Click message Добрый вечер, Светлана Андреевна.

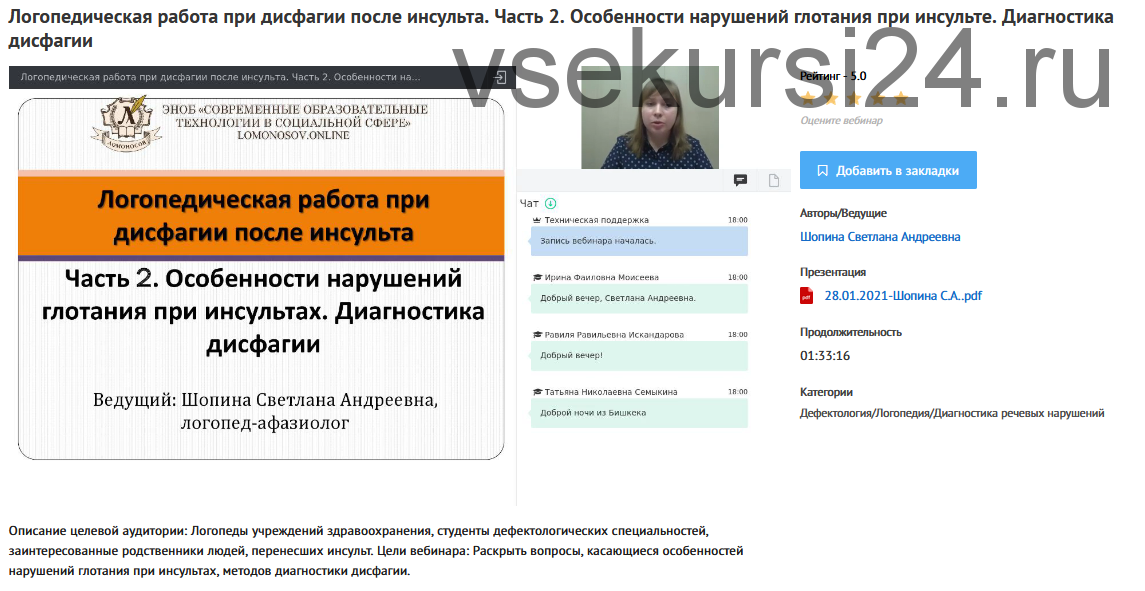tap(639, 298)
